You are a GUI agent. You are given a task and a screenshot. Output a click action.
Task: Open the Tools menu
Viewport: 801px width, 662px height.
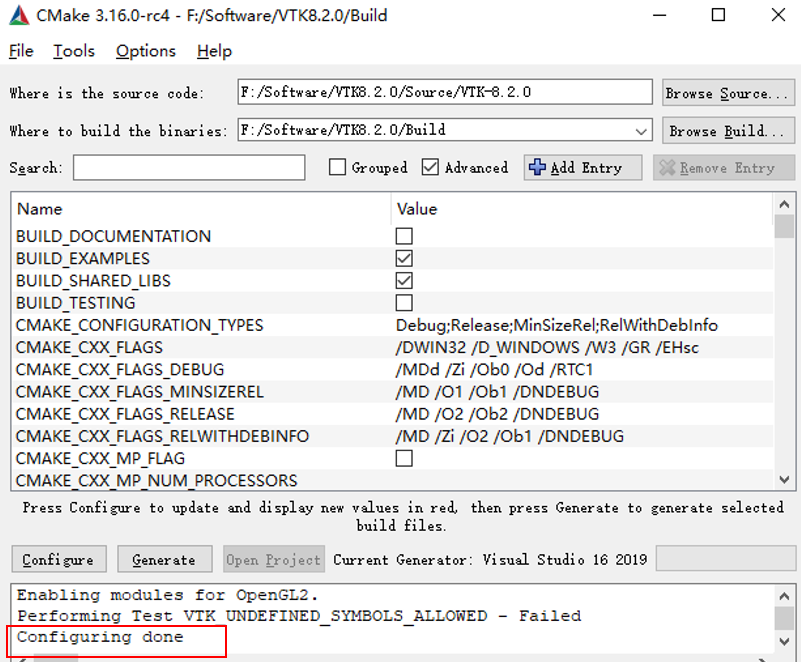74,51
